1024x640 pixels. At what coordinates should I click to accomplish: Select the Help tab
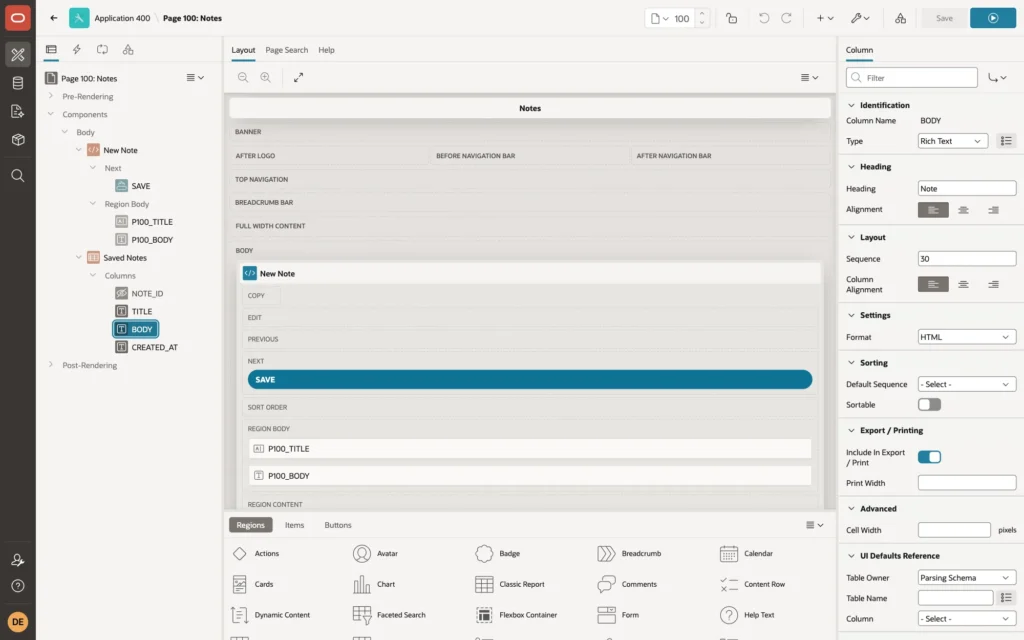pyautogui.click(x=327, y=50)
